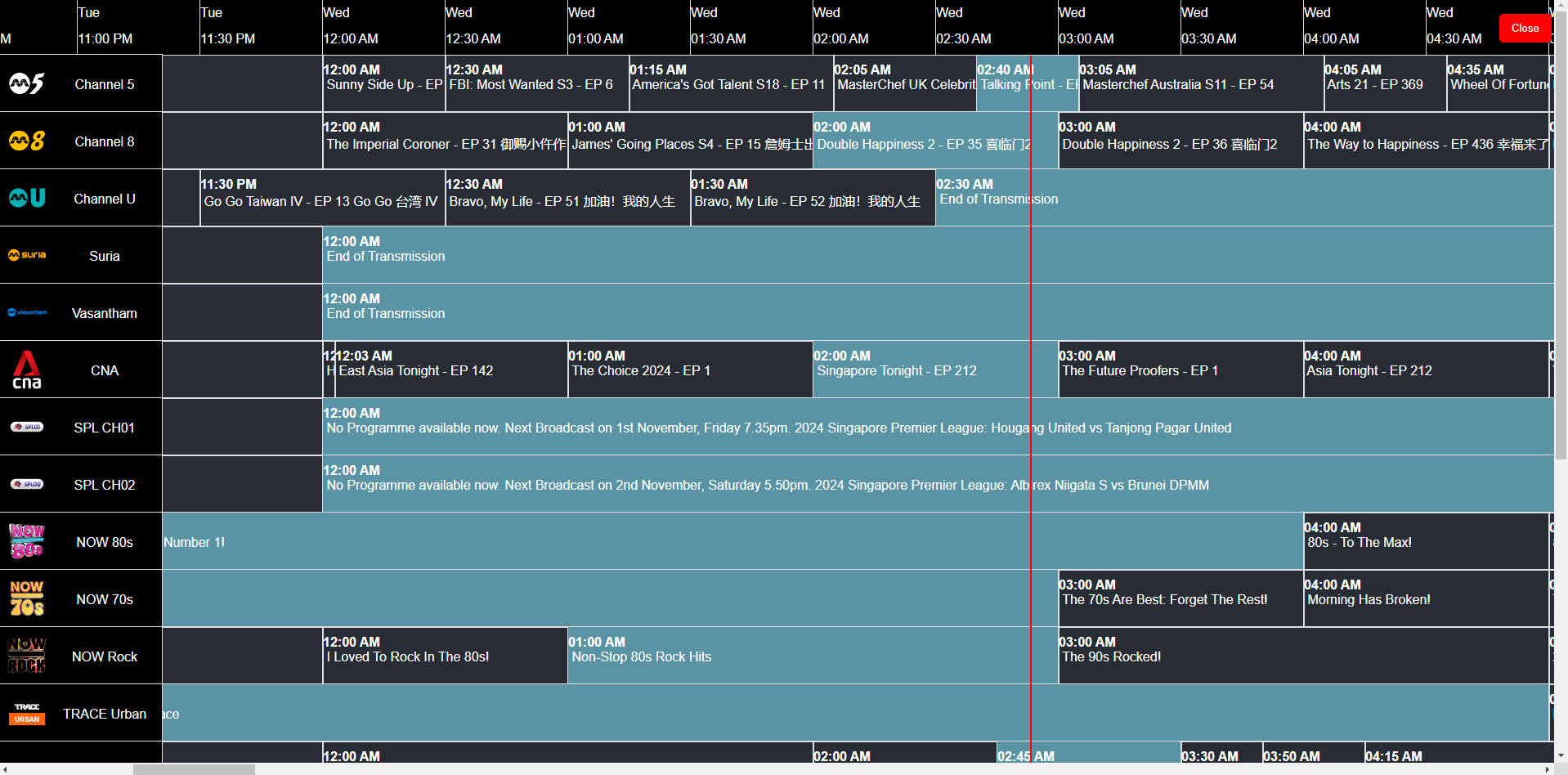Click the Channel 5 name label
1568x775 pixels.
pos(105,84)
